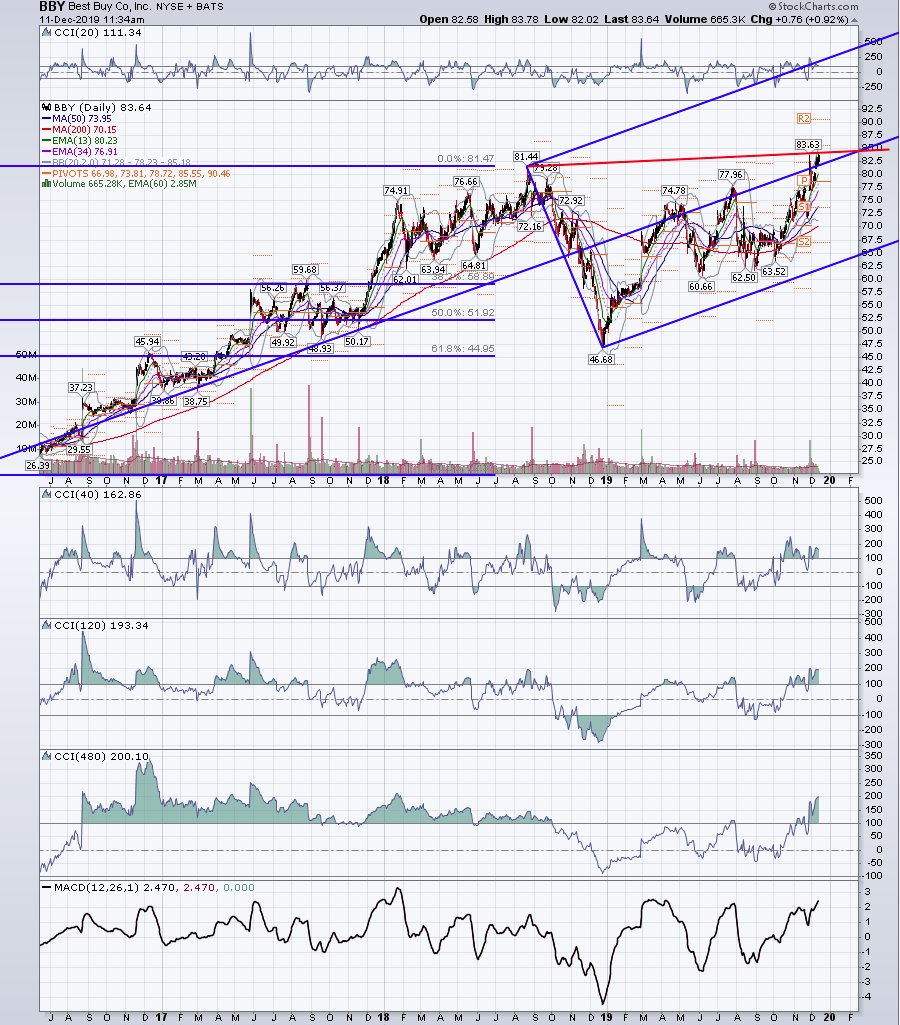Screen dimensions: 900x1025
Task: Click the 83.63 latest high label
Action: (x=808, y=144)
